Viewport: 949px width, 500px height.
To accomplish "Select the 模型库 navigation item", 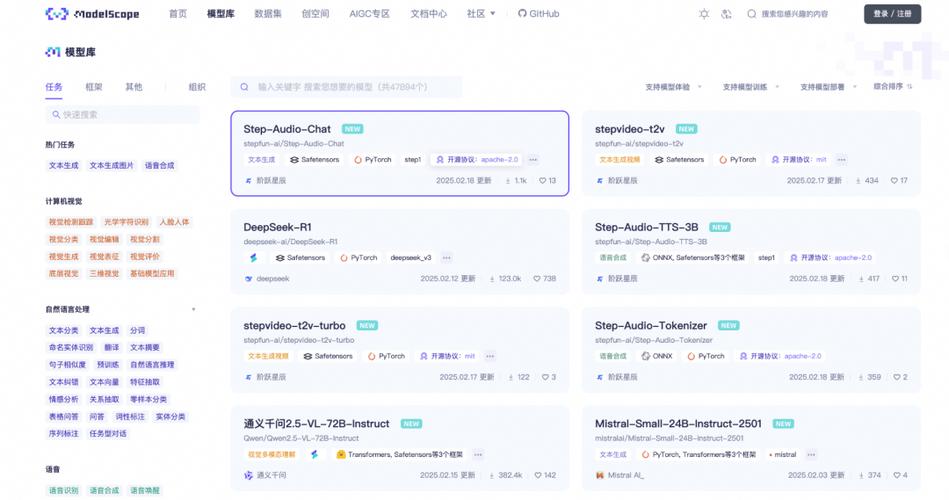I will coord(221,13).
